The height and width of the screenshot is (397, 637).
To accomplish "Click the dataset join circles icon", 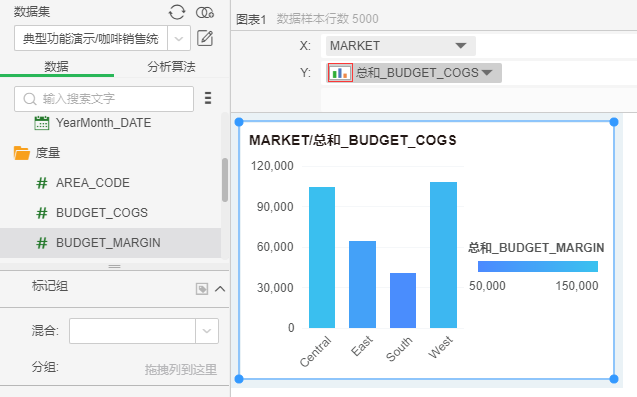I will (x=205, y=13).
